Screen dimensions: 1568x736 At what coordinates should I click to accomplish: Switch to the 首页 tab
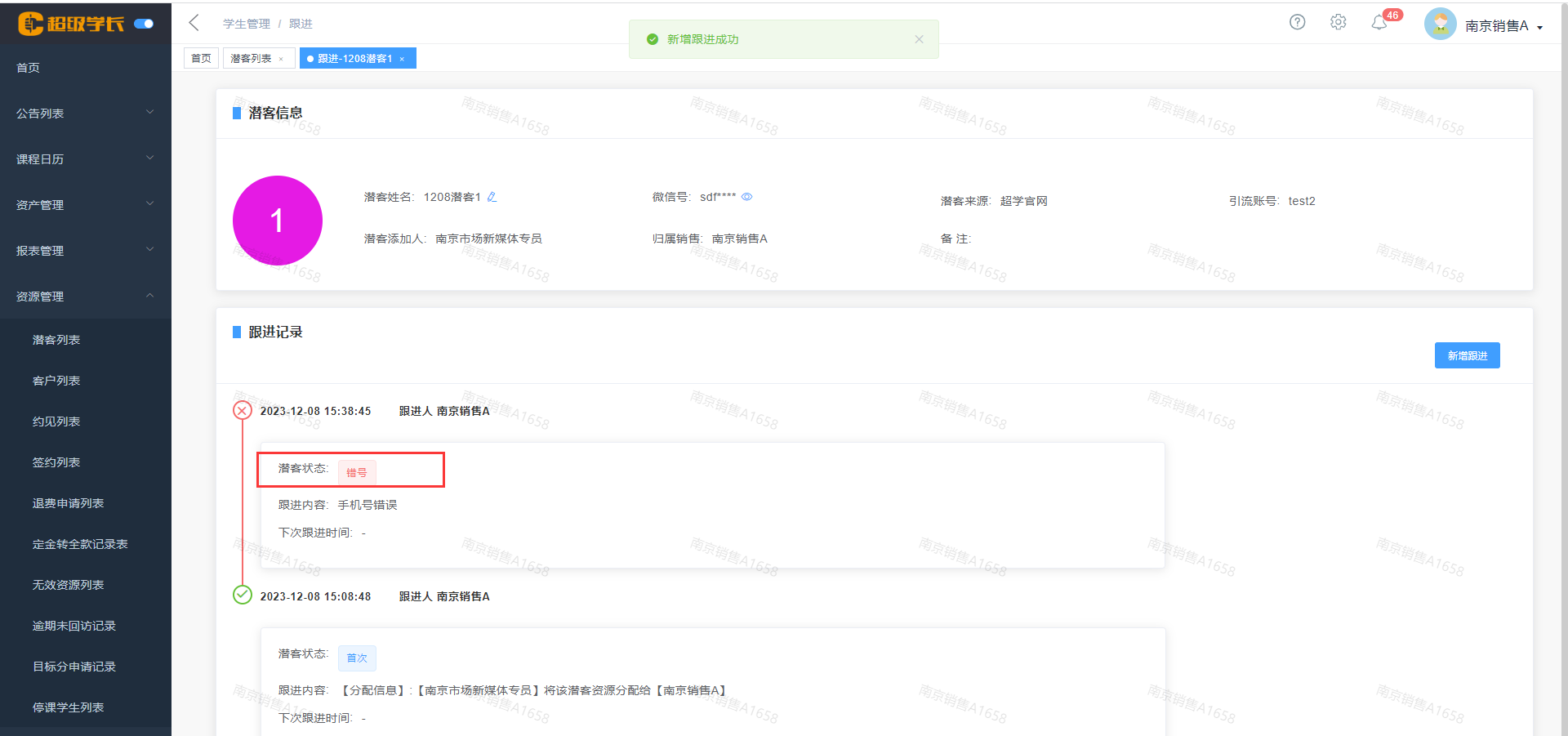click(201, 59)
